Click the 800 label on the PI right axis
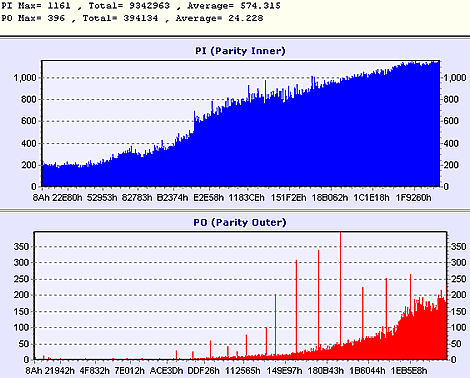 451,99
